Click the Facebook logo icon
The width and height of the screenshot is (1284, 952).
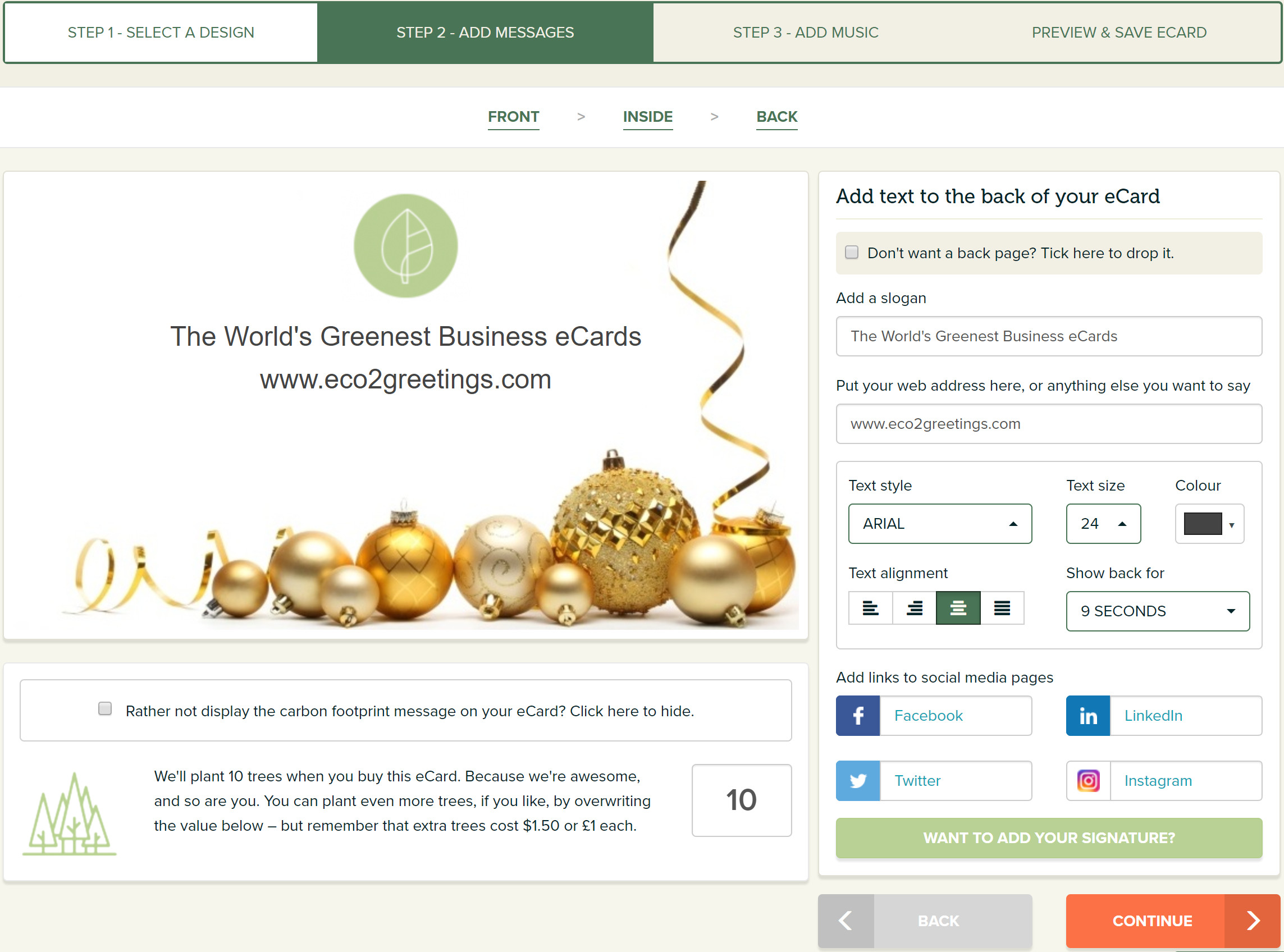(857, 716)
